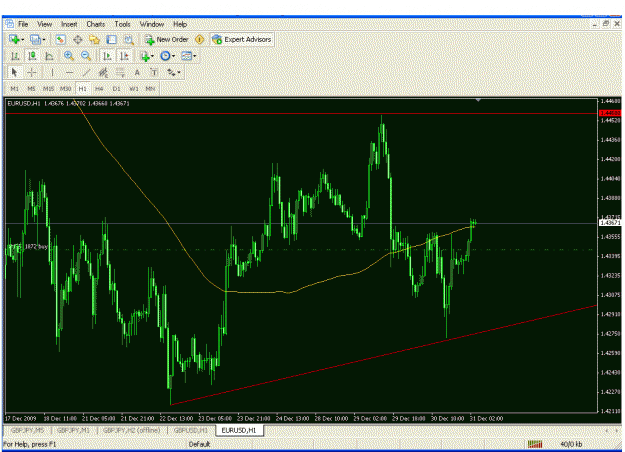Viewport: 625px width, 452px height.
Task: Zoom out of the chart
Action: 86,56
